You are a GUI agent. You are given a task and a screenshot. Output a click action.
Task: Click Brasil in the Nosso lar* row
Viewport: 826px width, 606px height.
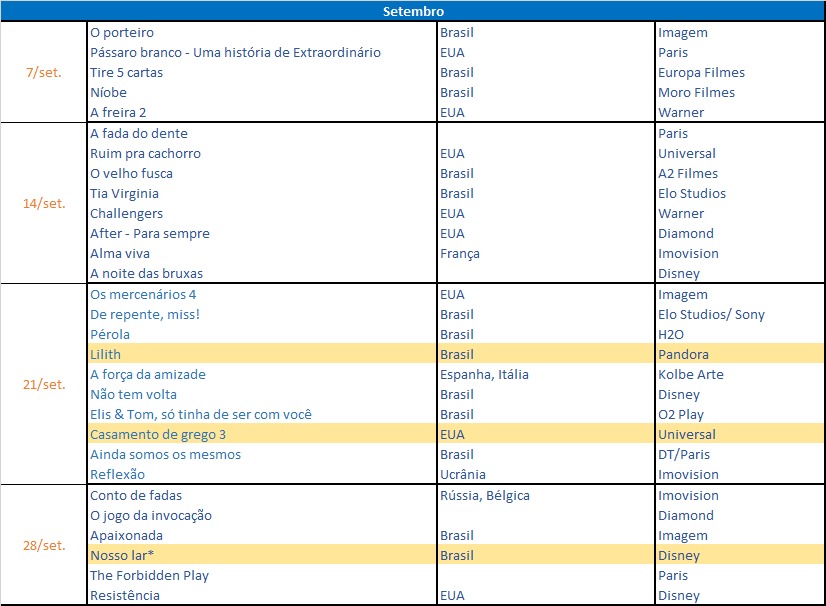[x=457, y=556]
